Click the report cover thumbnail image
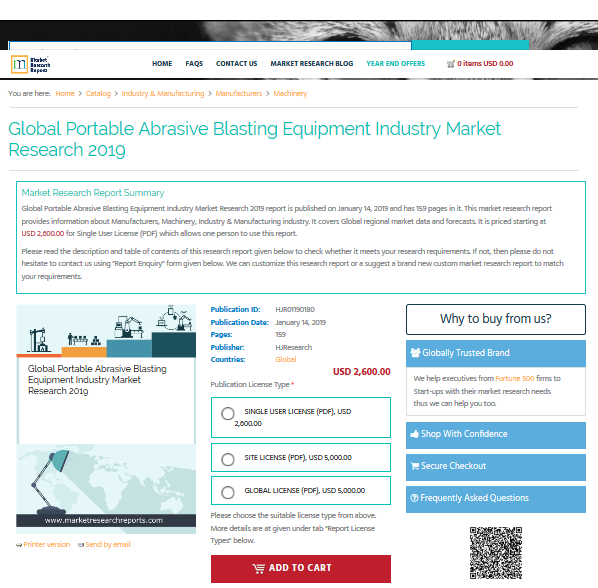The image size is (598, 588). click(x=106, y=419)
